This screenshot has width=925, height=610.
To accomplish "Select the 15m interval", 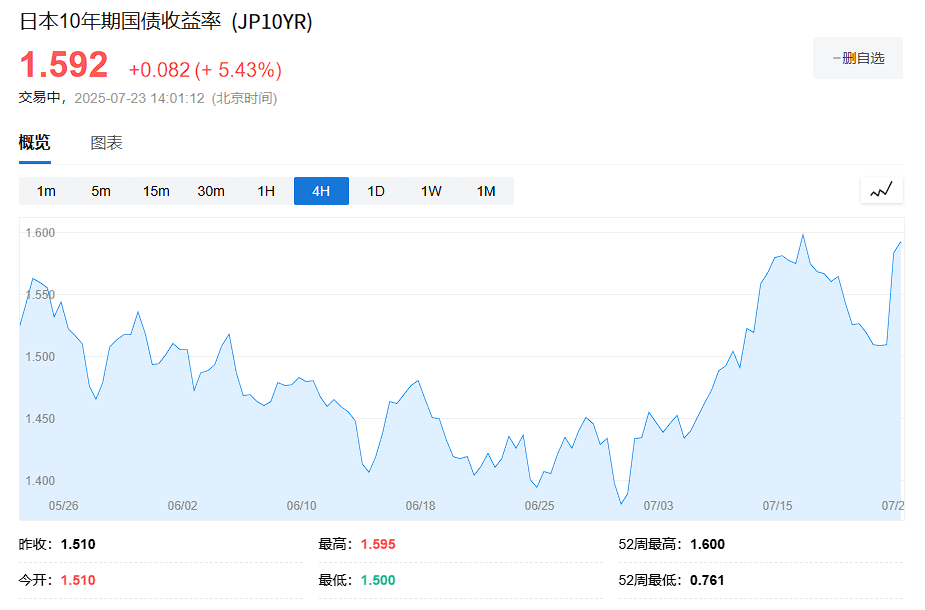I will point(156,191).
